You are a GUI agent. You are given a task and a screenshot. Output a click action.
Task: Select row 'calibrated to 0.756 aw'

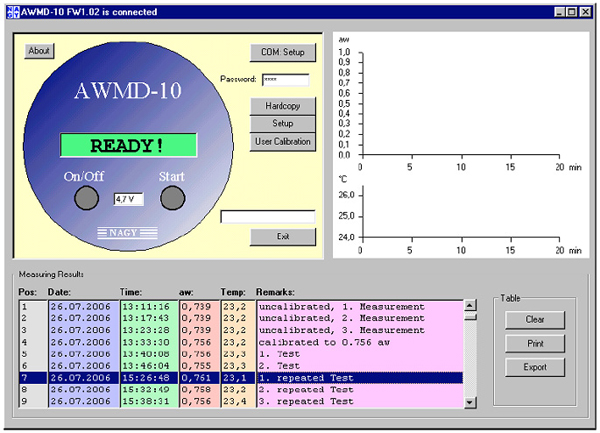[324, 342]
